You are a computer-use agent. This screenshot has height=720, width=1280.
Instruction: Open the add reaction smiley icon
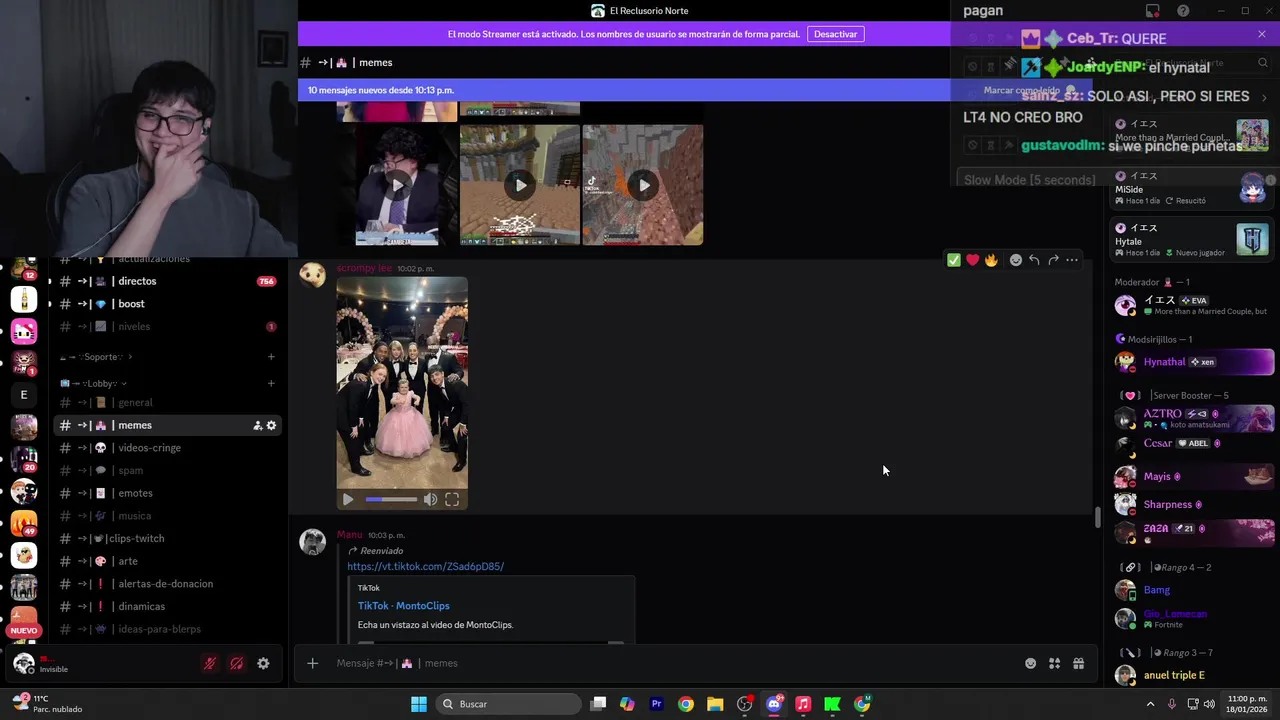click(1016, 260)
